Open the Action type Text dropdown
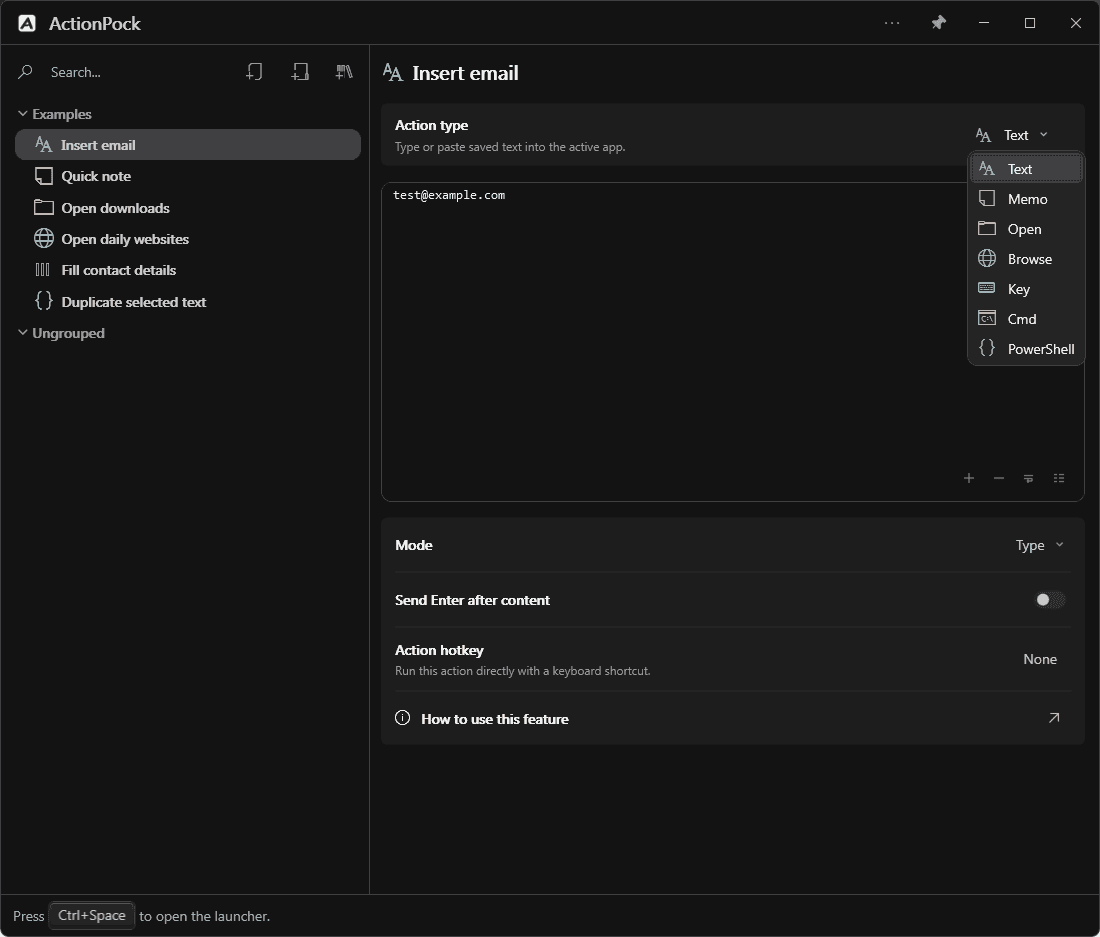The width and height of the screenshot is (1100, 937). pyautogui.click(x=1012, y=135)
